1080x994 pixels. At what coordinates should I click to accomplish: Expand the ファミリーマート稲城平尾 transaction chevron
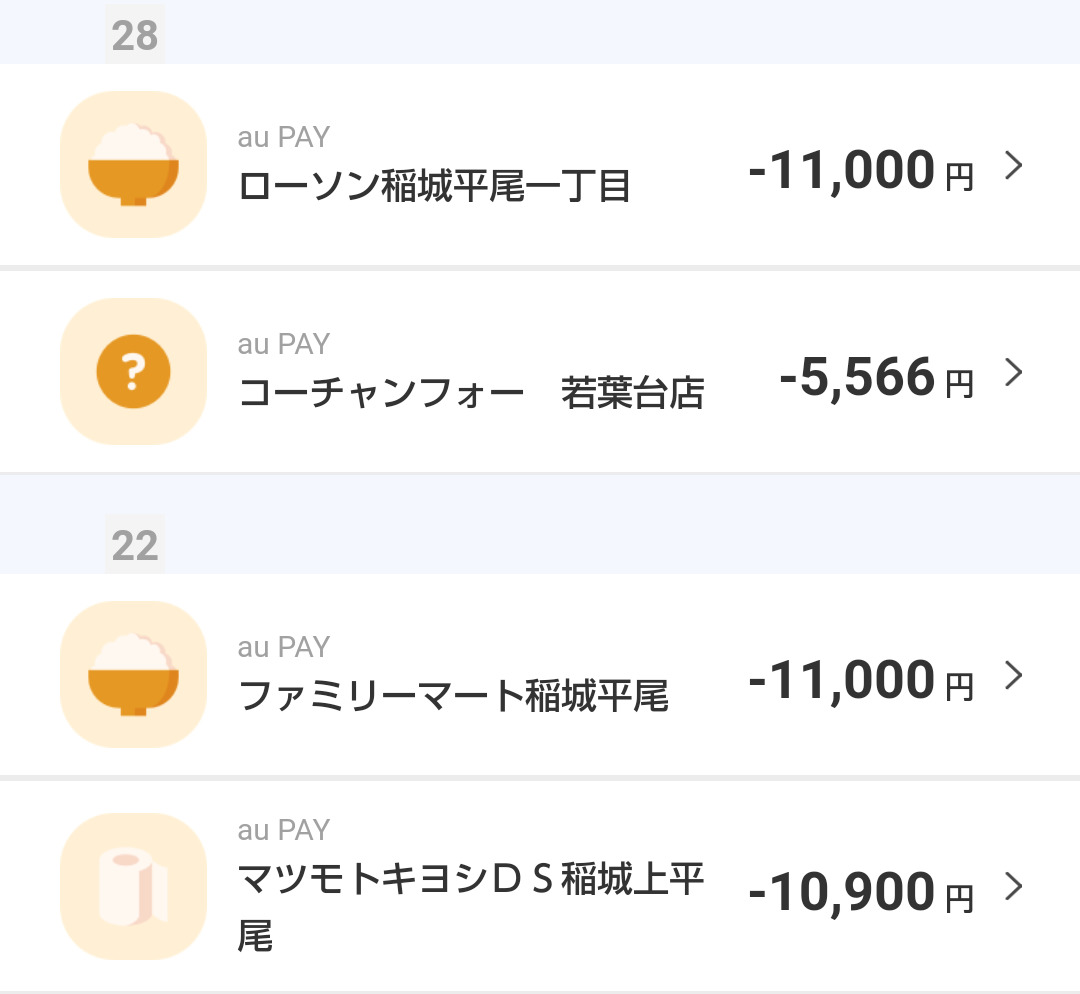[x=1014, y=676]
